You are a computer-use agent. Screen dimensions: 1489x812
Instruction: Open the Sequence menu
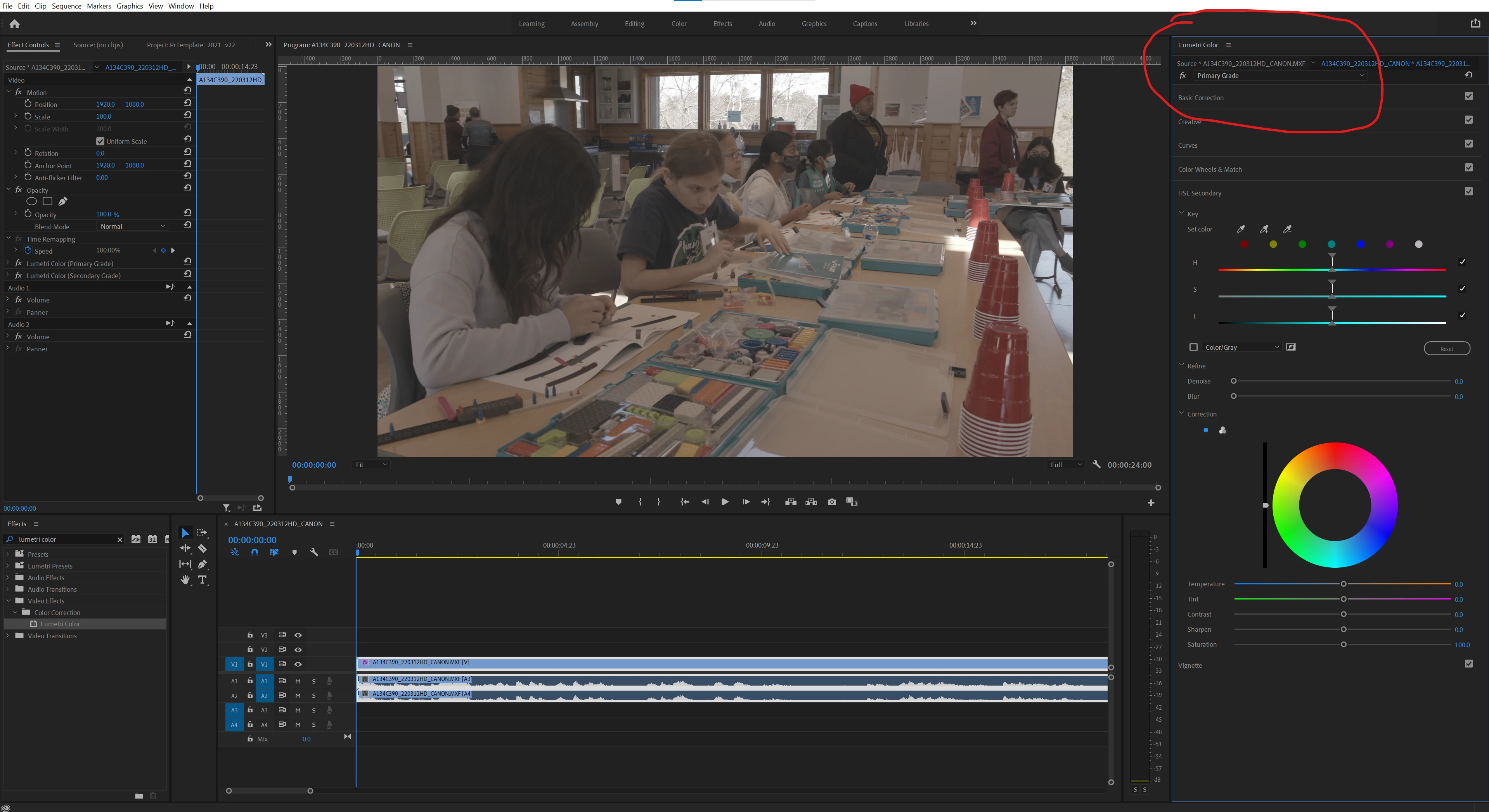66,6
